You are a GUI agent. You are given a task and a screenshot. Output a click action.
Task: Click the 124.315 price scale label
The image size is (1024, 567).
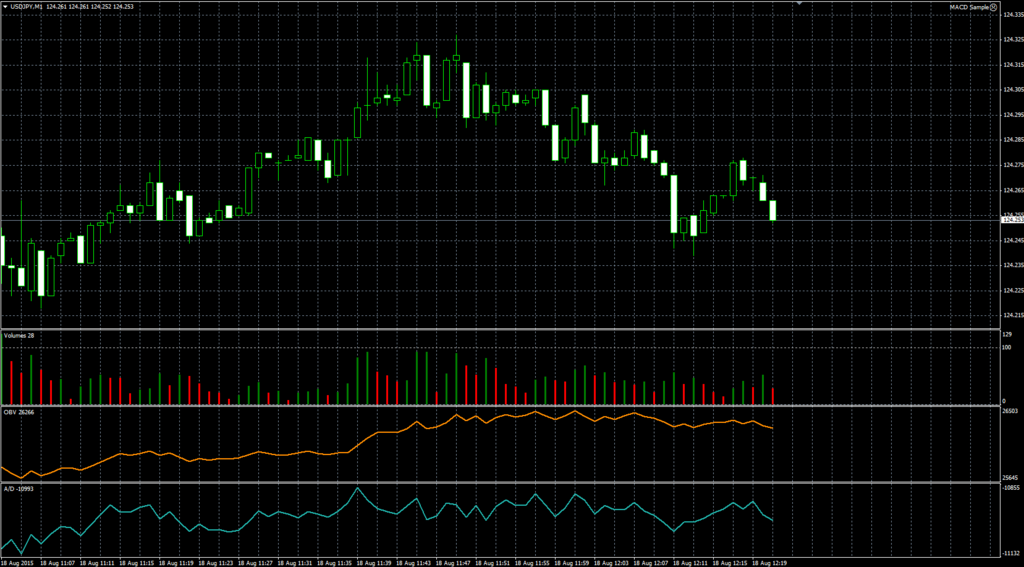(1012, 65)
